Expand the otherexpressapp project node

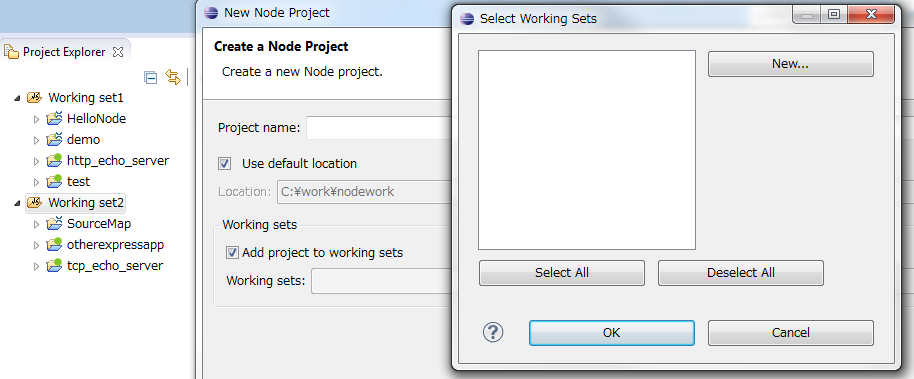36,245
